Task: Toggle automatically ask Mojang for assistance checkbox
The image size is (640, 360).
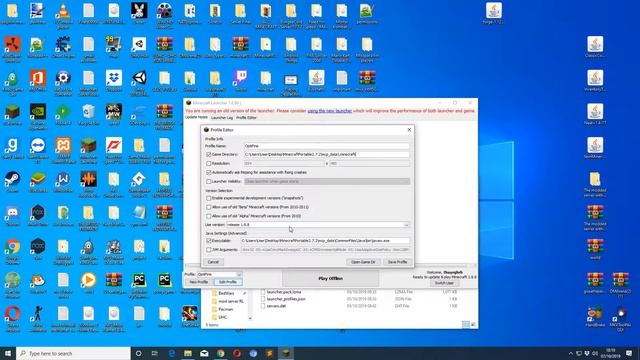Action: click(x=209, y=173)
